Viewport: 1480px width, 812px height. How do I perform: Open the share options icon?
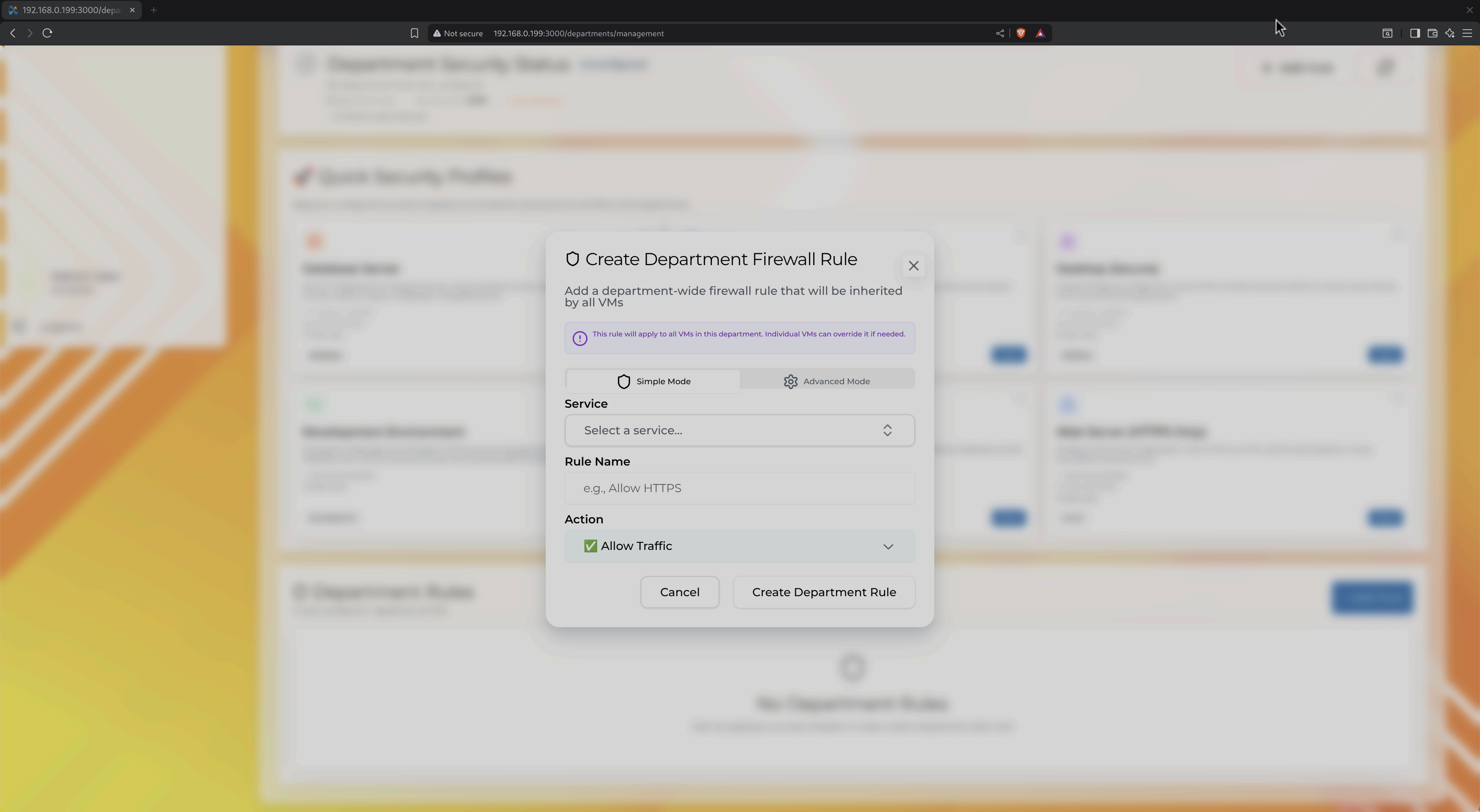[x=1000, y=33]
